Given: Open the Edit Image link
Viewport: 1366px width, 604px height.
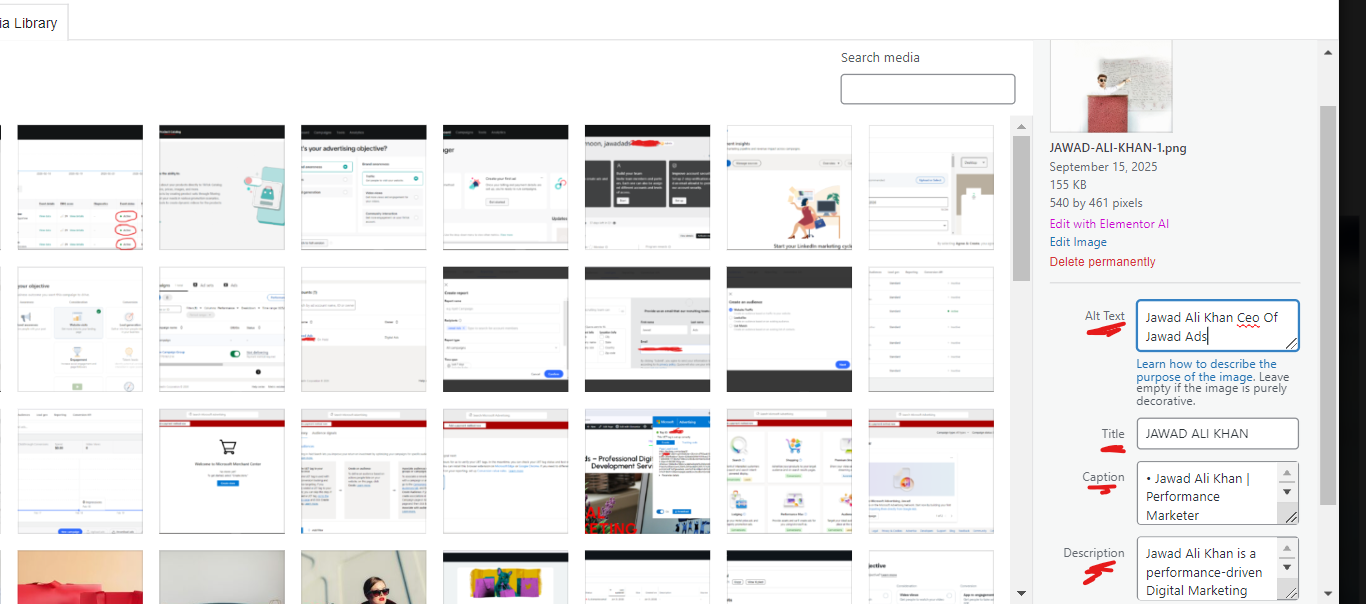Looking at the screenshot, I should pos(1077,242).
